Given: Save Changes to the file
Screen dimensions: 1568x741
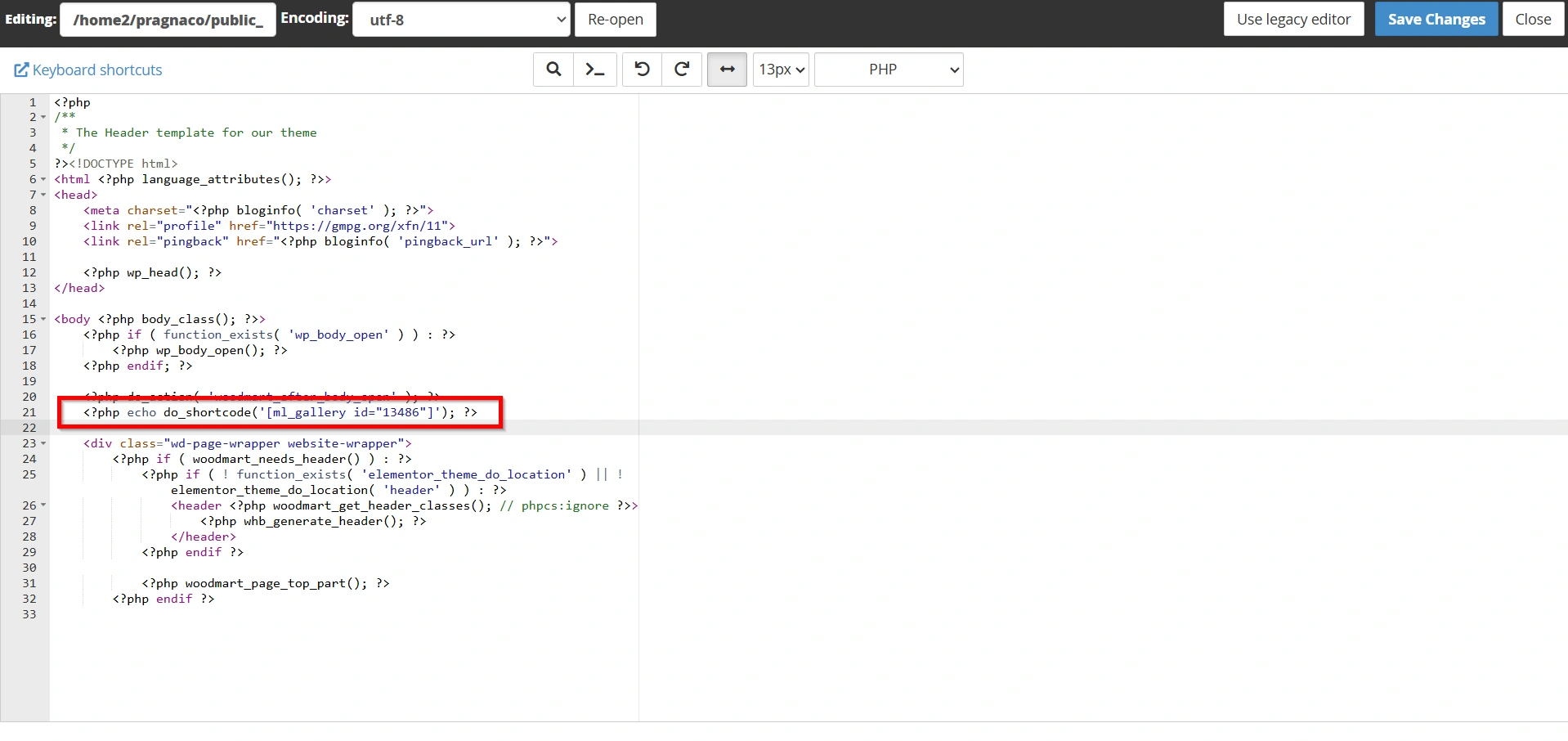Looking at the screenshot, I should (1436, 19).
